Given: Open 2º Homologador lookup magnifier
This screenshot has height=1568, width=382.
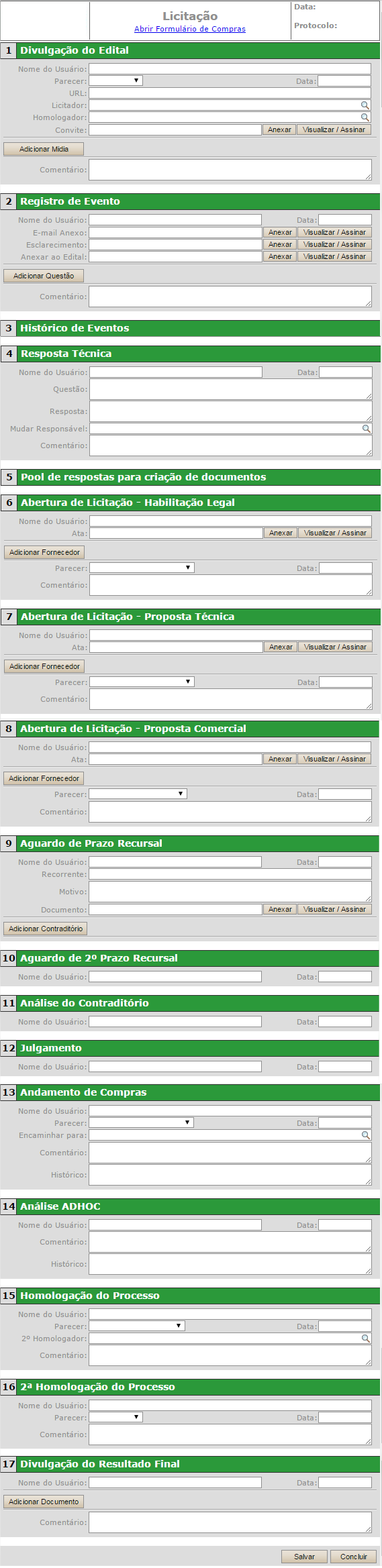Looking at the screenshot, I should 366,1339.
